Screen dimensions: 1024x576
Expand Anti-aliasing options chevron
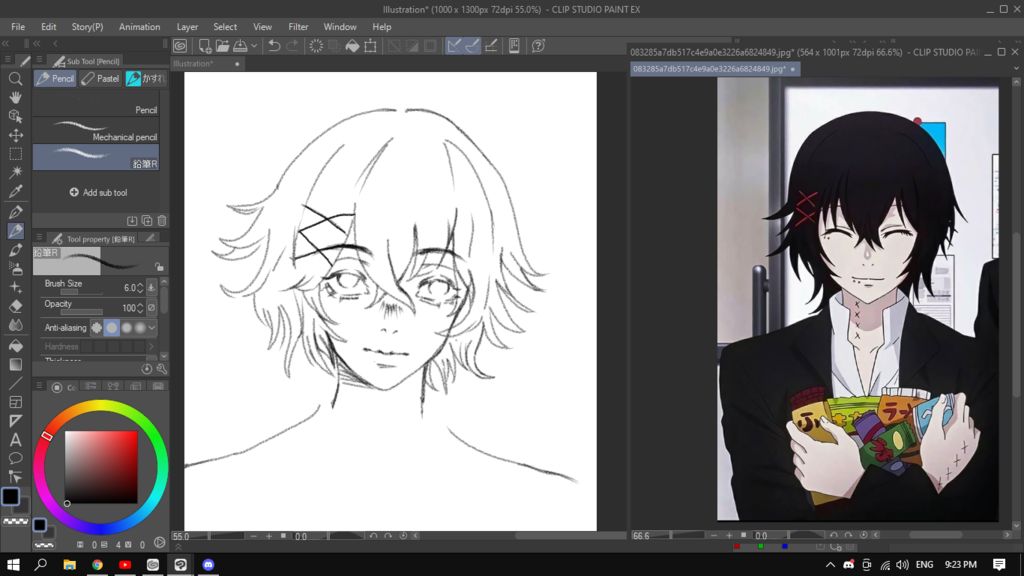tap(152, 328)
